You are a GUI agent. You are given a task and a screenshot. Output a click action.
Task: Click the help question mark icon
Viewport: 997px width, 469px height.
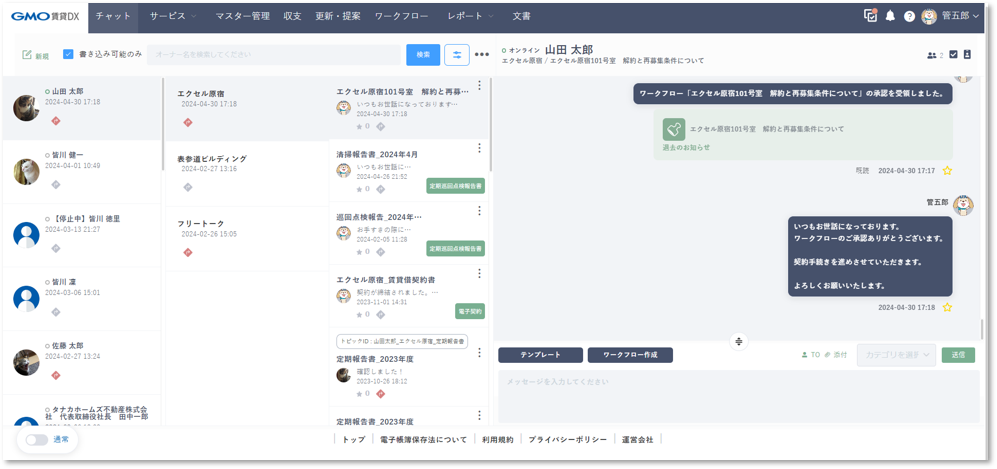tap(909, 16)
